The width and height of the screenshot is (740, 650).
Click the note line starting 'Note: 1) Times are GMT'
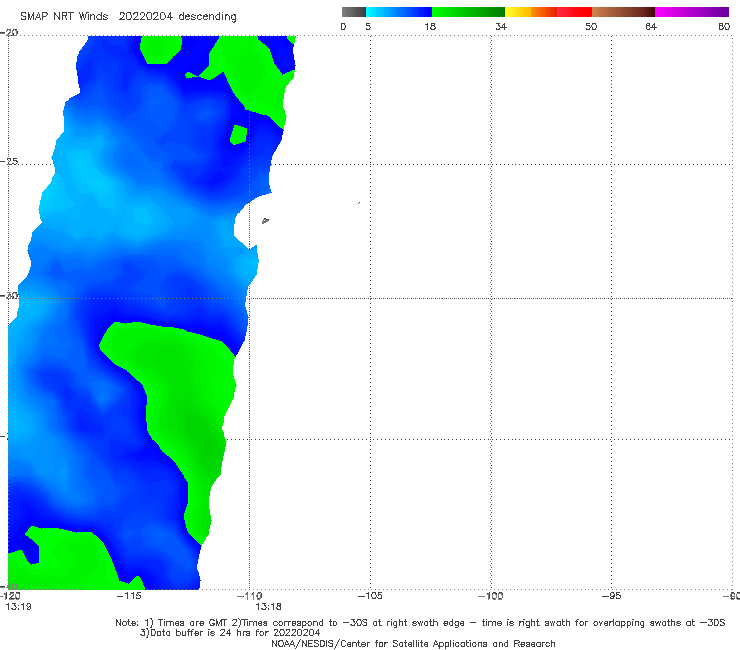pyautogui.click(x=420, y=623)
